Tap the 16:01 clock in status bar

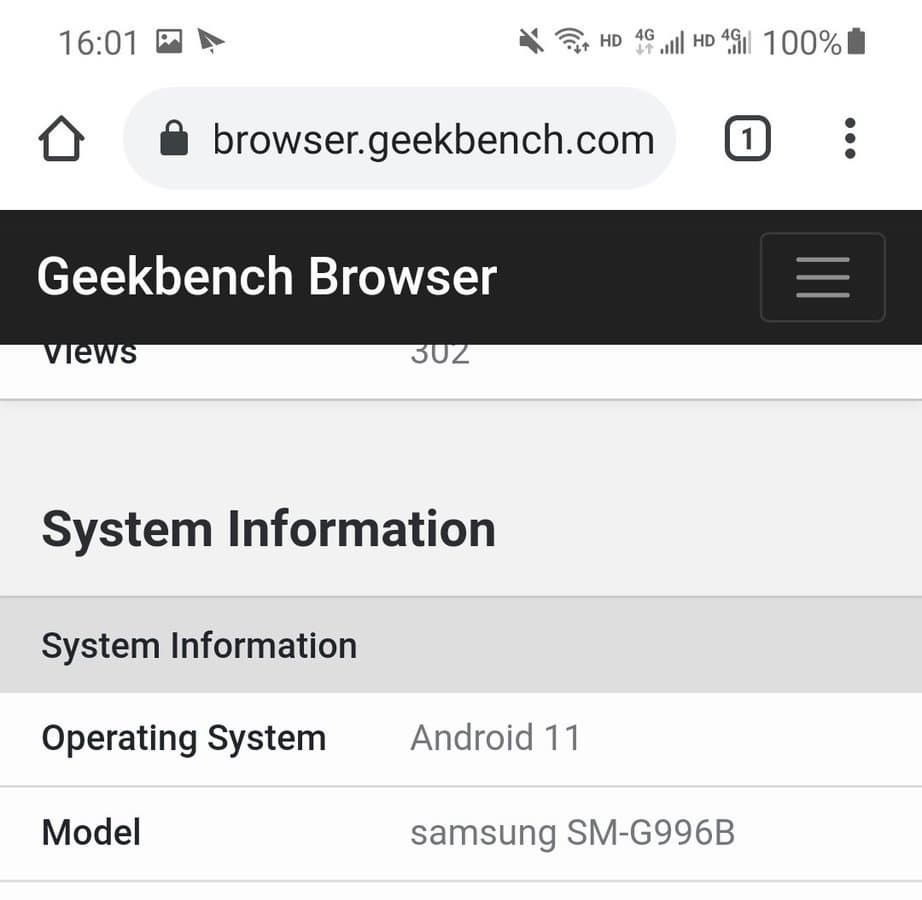pos(97,42)
